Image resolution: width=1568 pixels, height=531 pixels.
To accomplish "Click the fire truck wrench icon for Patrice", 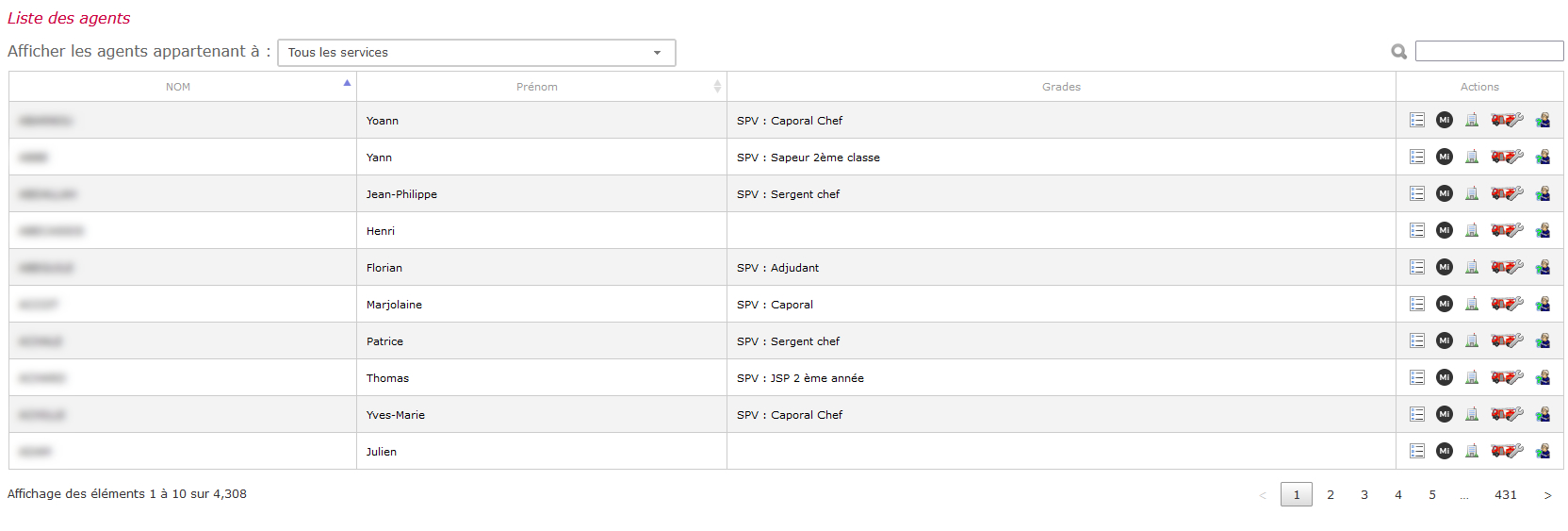I will 1507,340.
